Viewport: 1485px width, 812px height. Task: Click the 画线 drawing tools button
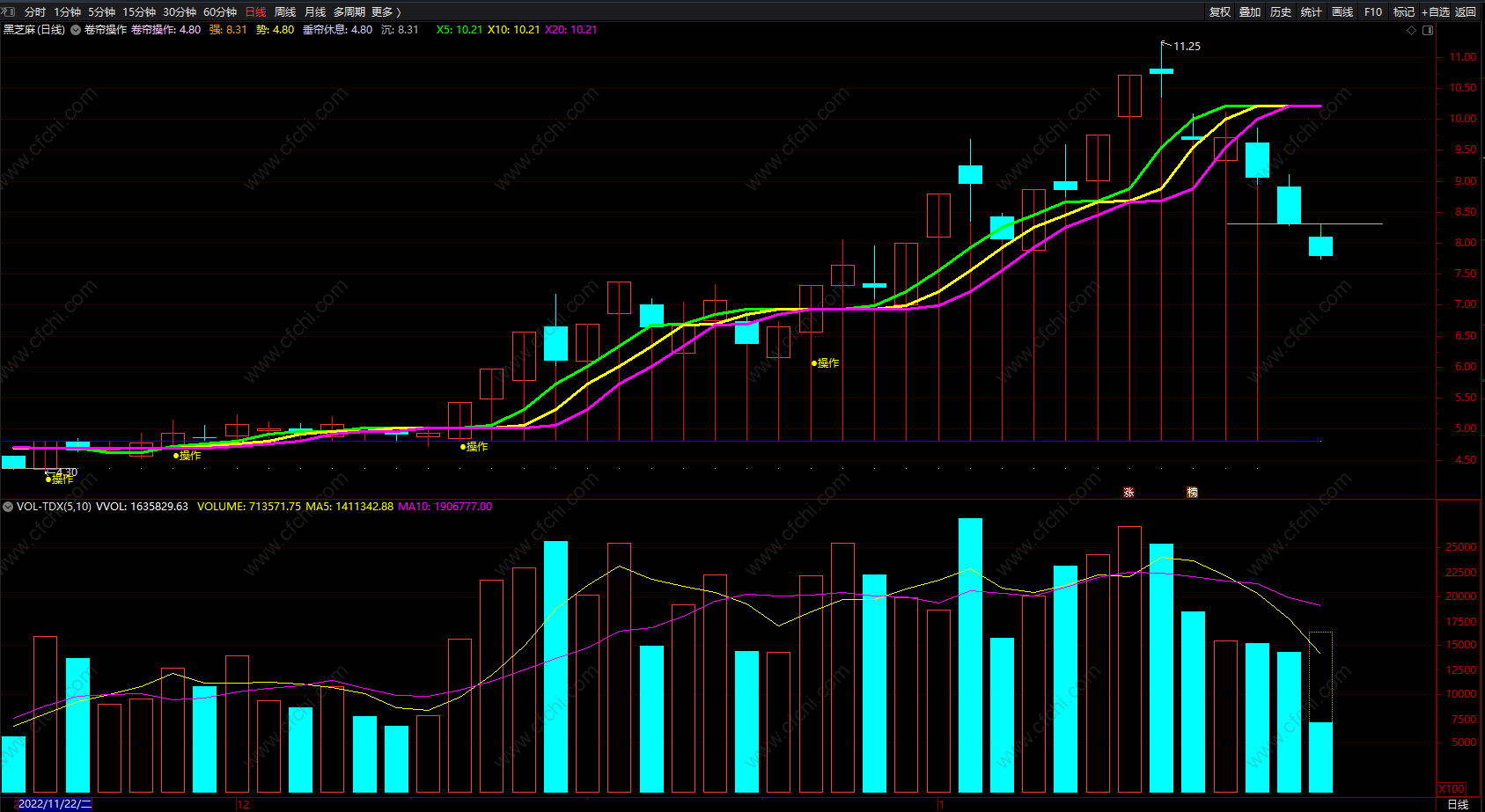pos(1342,11)
